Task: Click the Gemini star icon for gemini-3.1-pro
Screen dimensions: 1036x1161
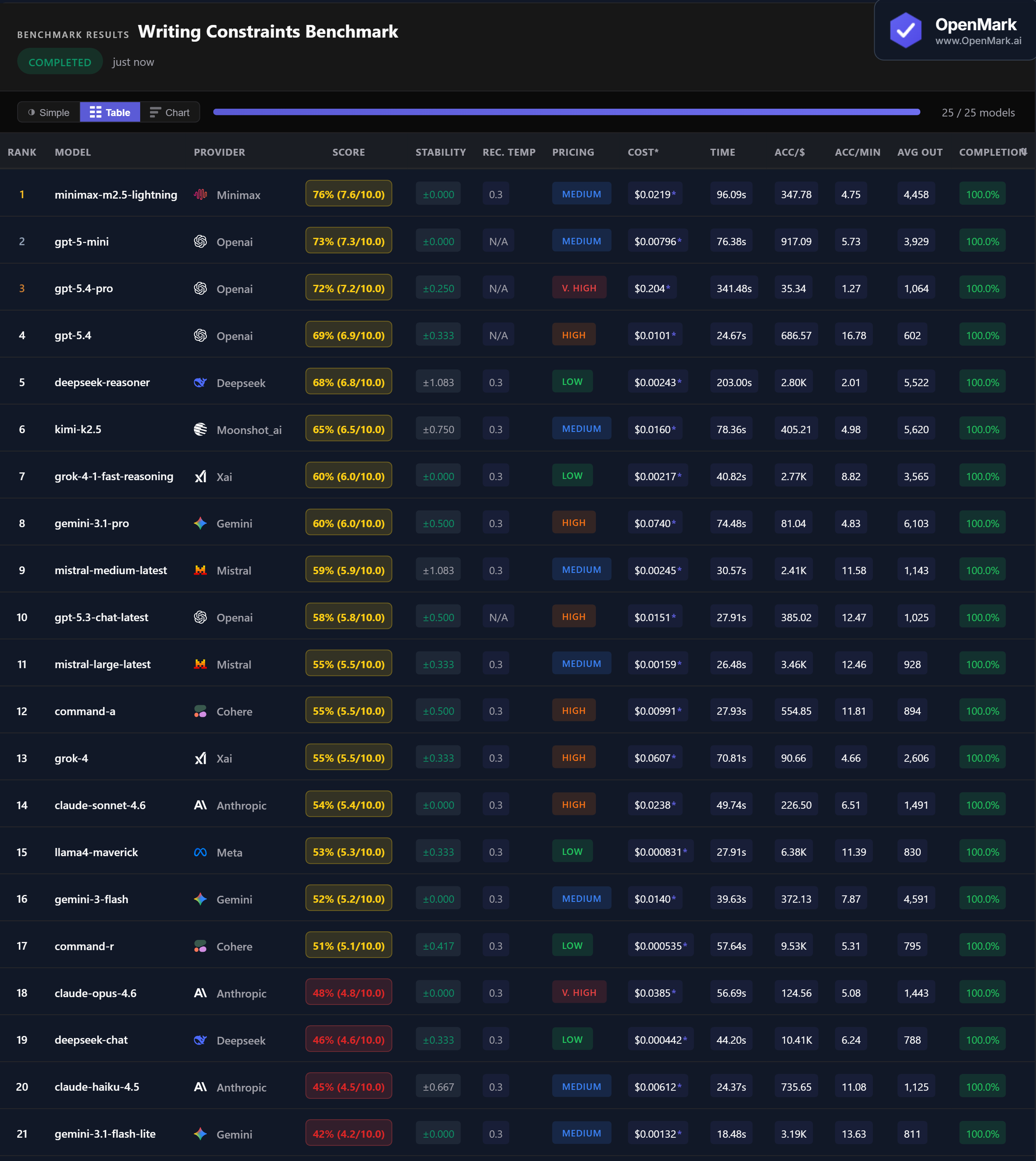Action: [x=200, y=523]
